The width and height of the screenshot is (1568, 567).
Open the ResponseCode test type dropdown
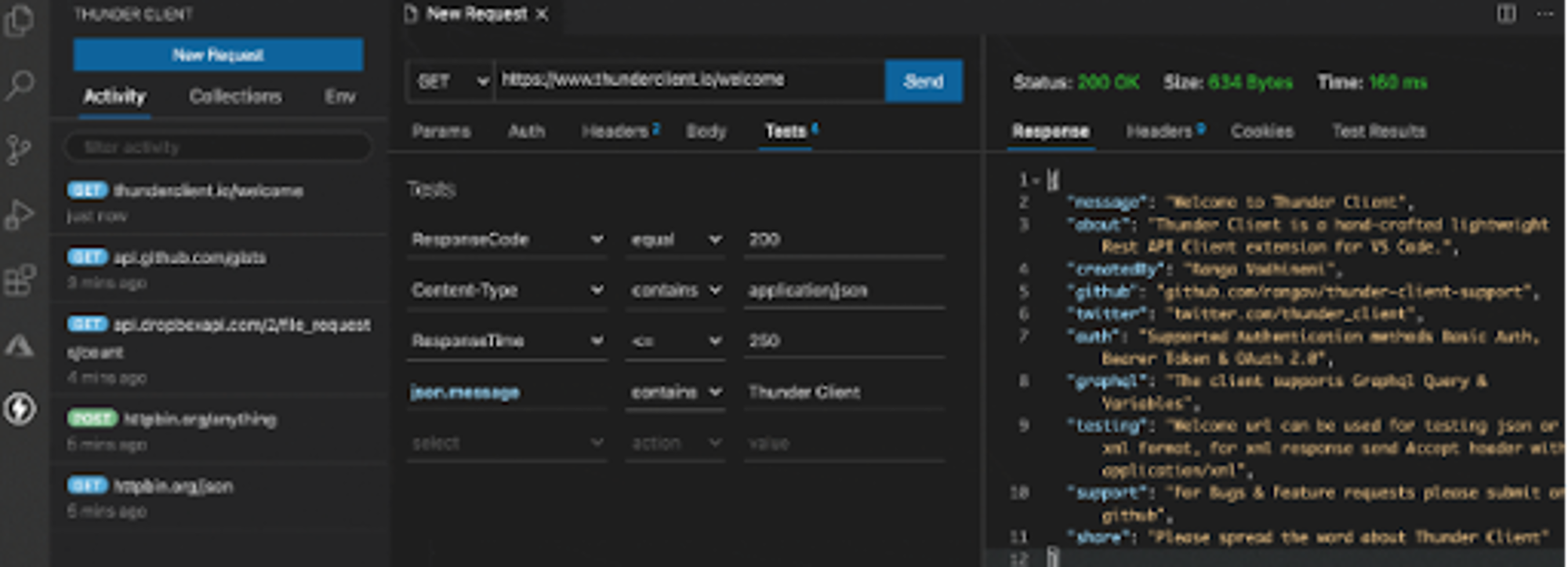coord(506,240)
